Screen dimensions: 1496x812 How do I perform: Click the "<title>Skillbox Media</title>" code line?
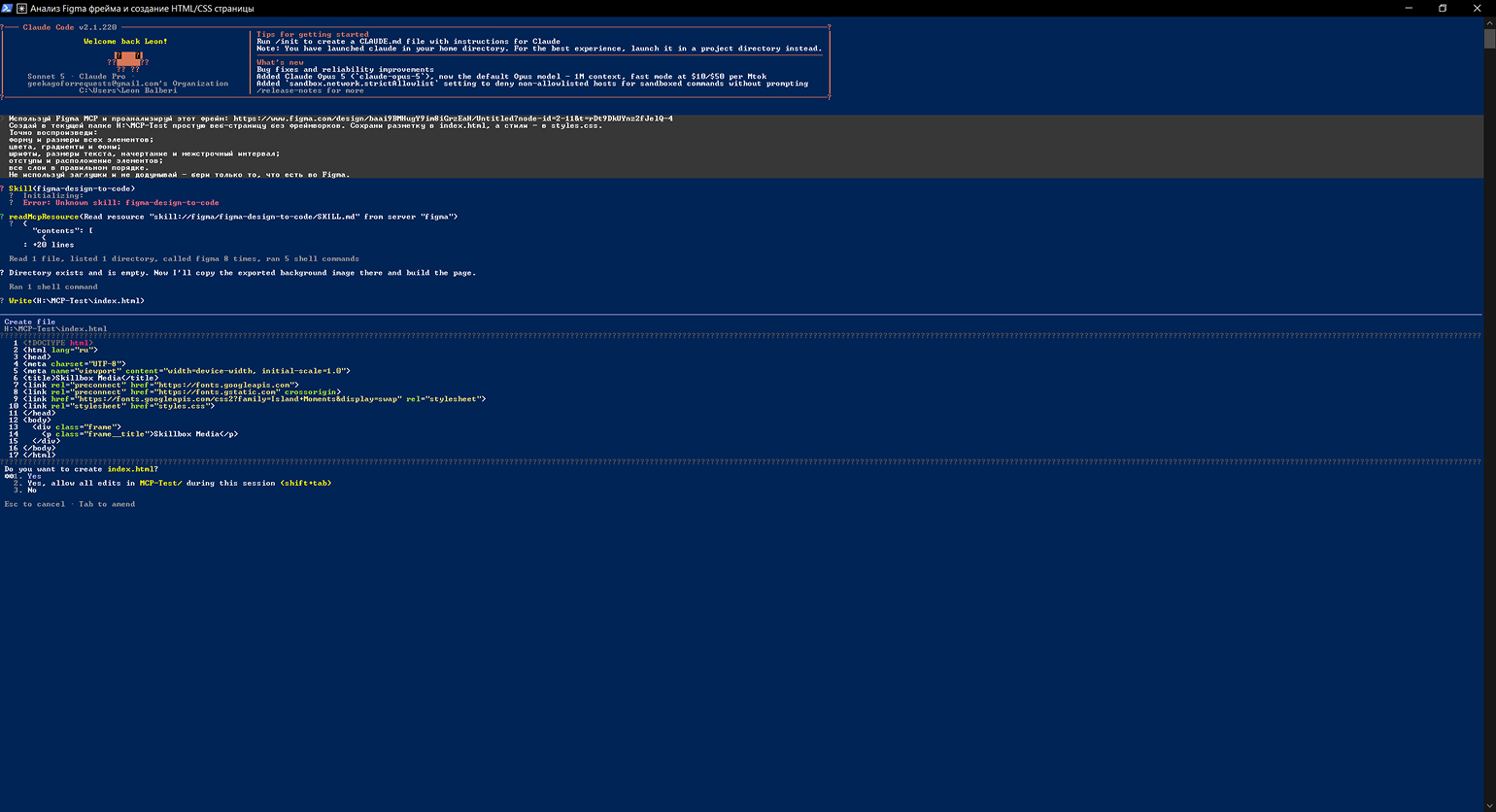(x=90, y=378)
